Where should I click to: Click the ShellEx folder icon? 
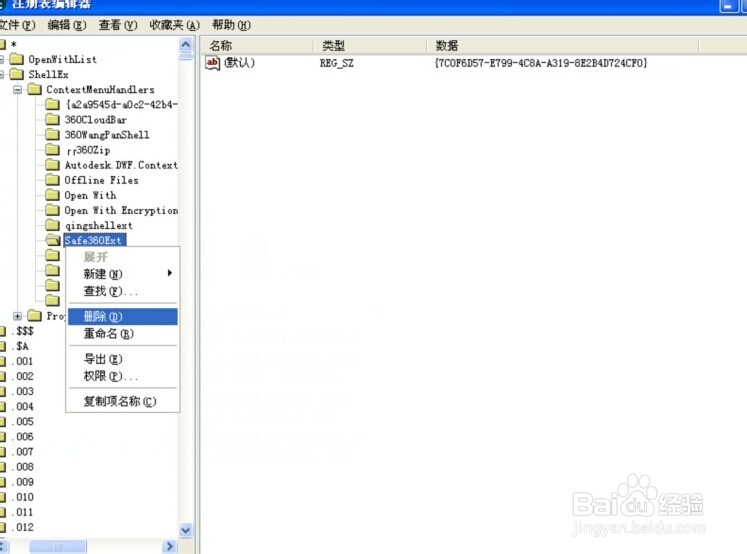pos(17,74)
